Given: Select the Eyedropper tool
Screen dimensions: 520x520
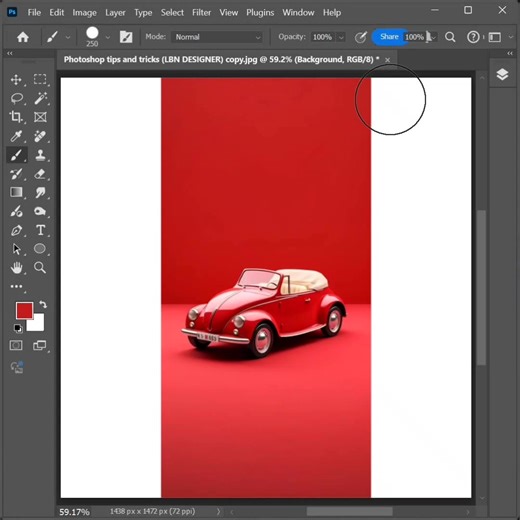Looking at the screenshot, I should [16, 136].
